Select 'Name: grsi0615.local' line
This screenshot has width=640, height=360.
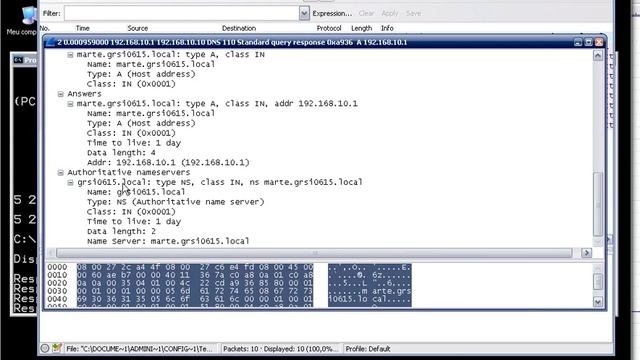coord(136,192)
